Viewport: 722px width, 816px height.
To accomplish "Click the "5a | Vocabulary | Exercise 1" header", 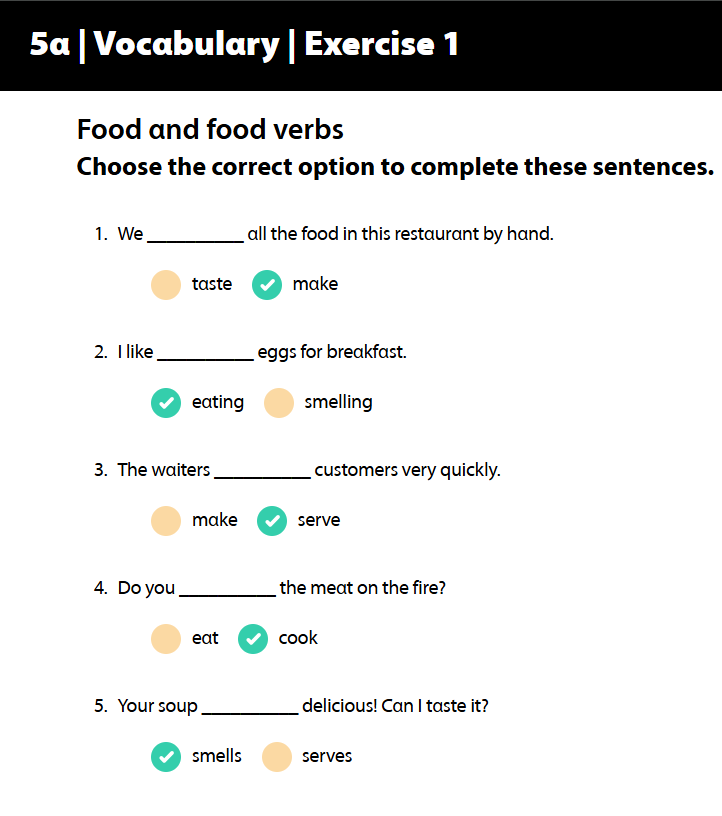I will 244,44.
